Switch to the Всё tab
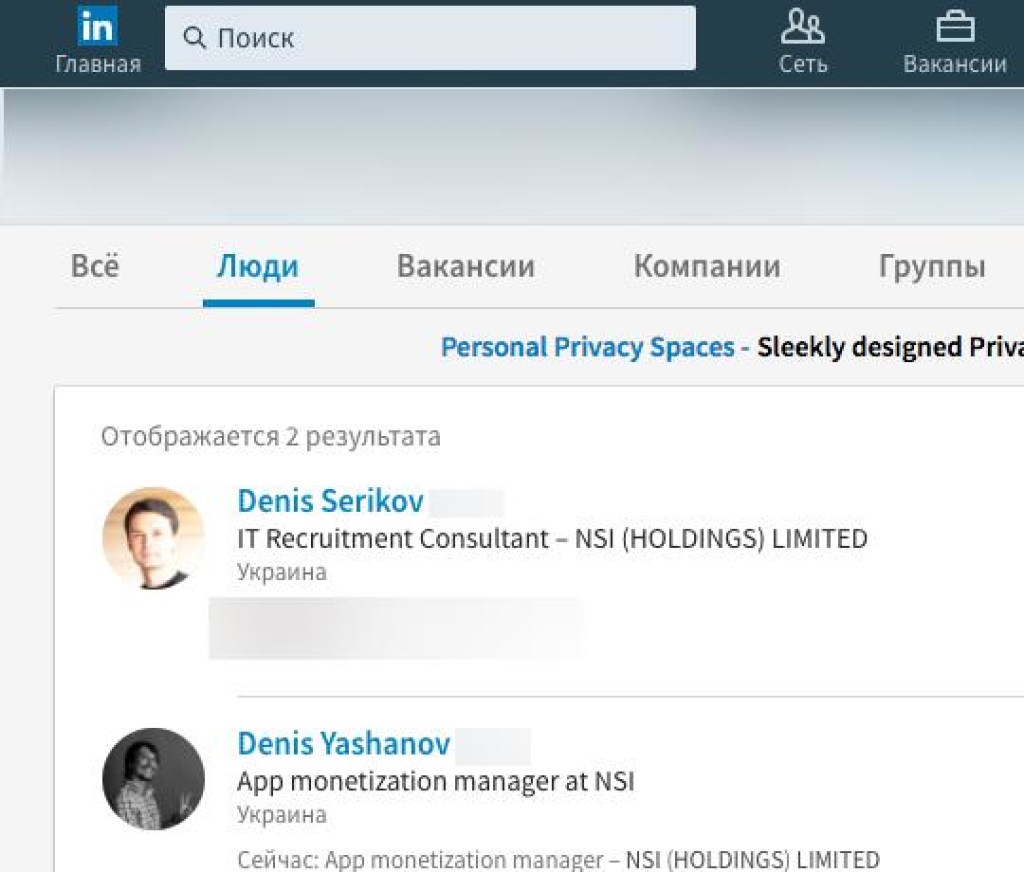 point(95,266)
